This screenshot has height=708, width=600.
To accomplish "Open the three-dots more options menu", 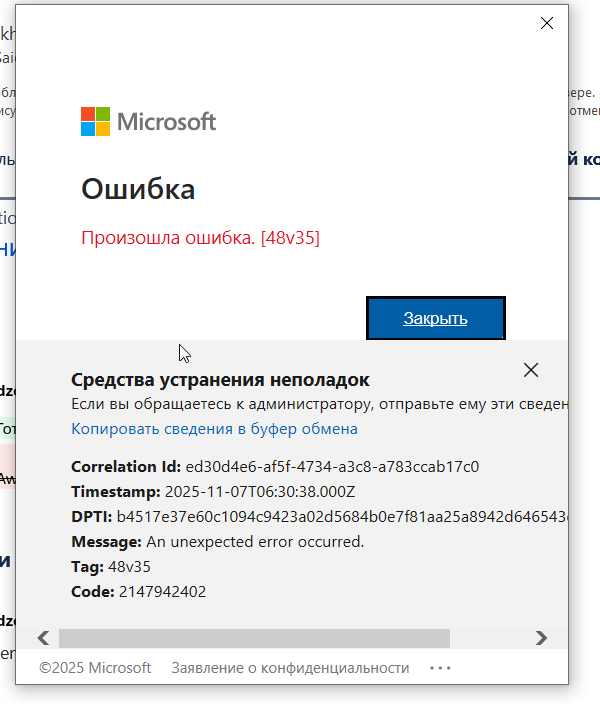I will point(440,668).
